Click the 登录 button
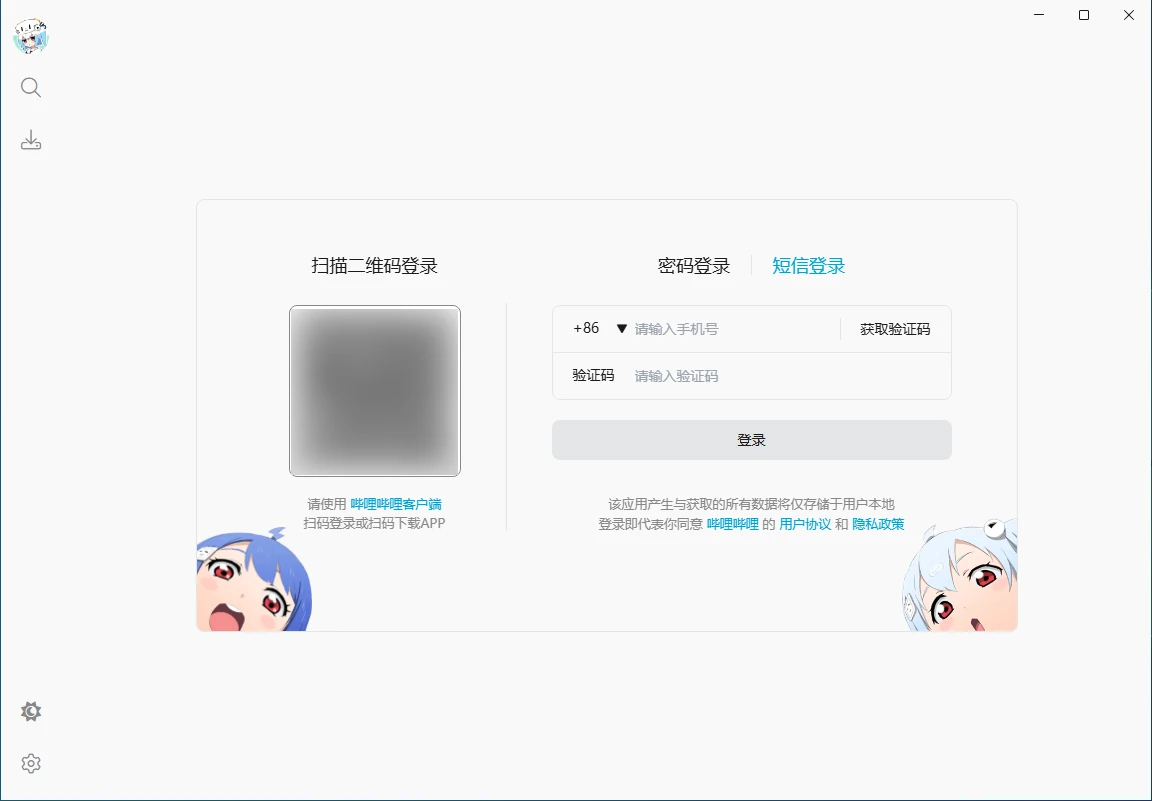The width and height of the screenshot is (1152, 801). click(x=751, y=440)
